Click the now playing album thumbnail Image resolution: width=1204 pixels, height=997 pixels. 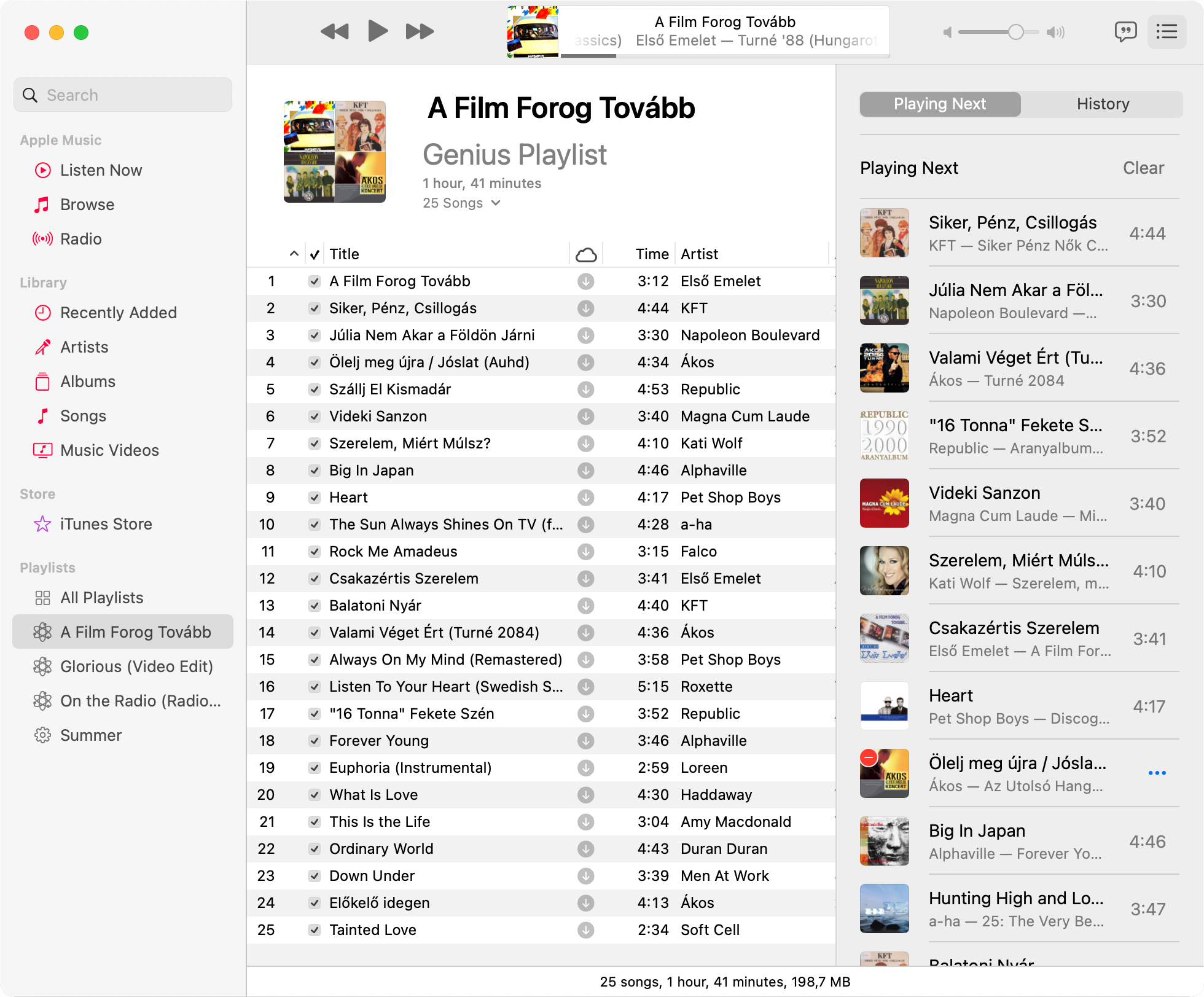point(533,31)
